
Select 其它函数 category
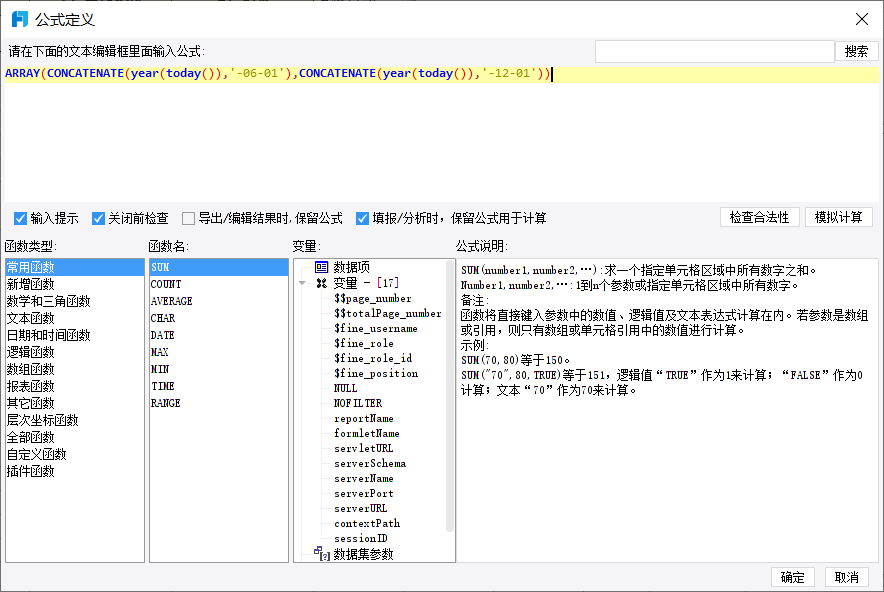pyautogui.click(x=74, y=403)
